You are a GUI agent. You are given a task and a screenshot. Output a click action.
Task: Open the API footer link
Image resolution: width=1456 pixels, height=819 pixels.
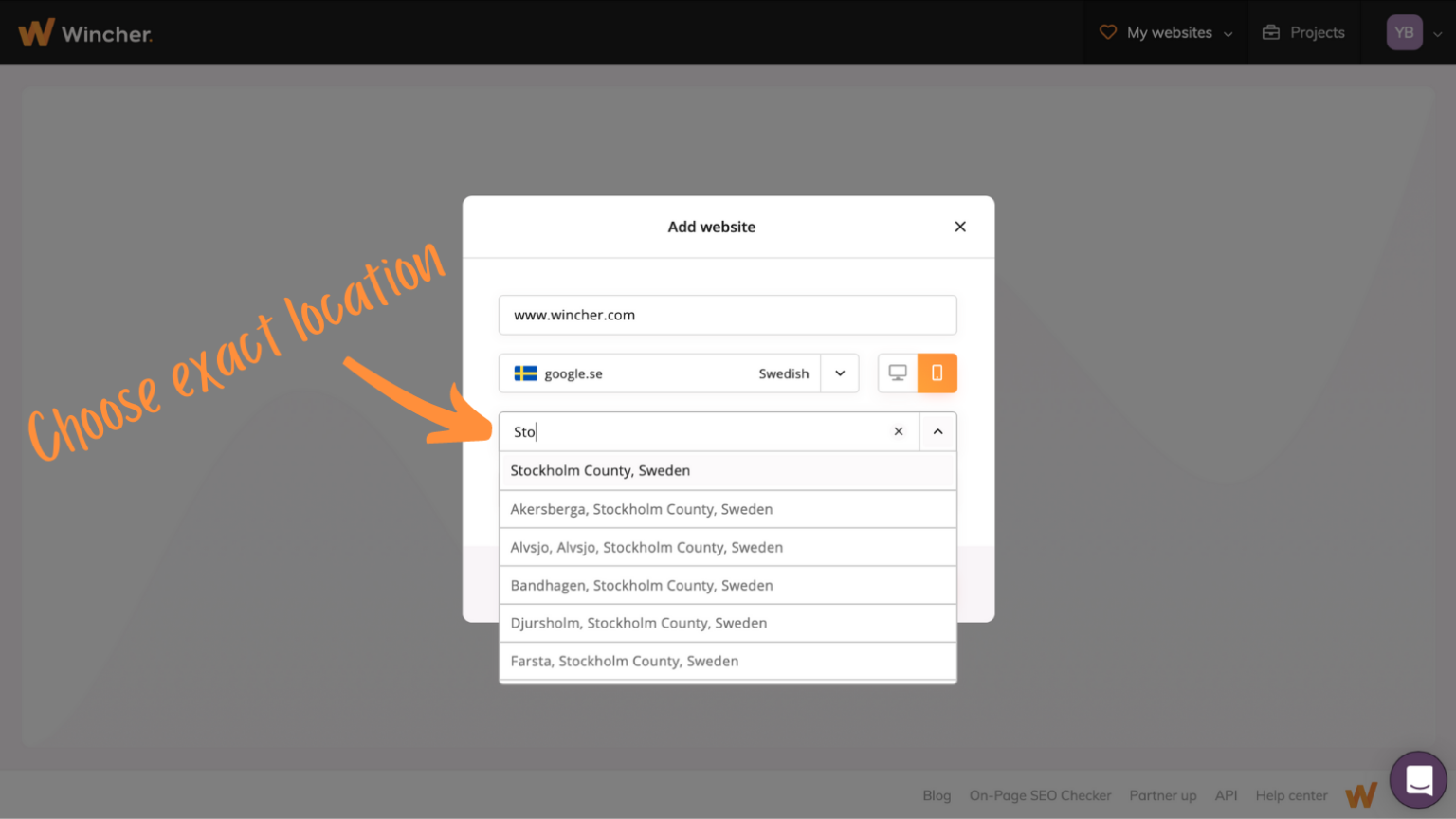(1226, 795)
